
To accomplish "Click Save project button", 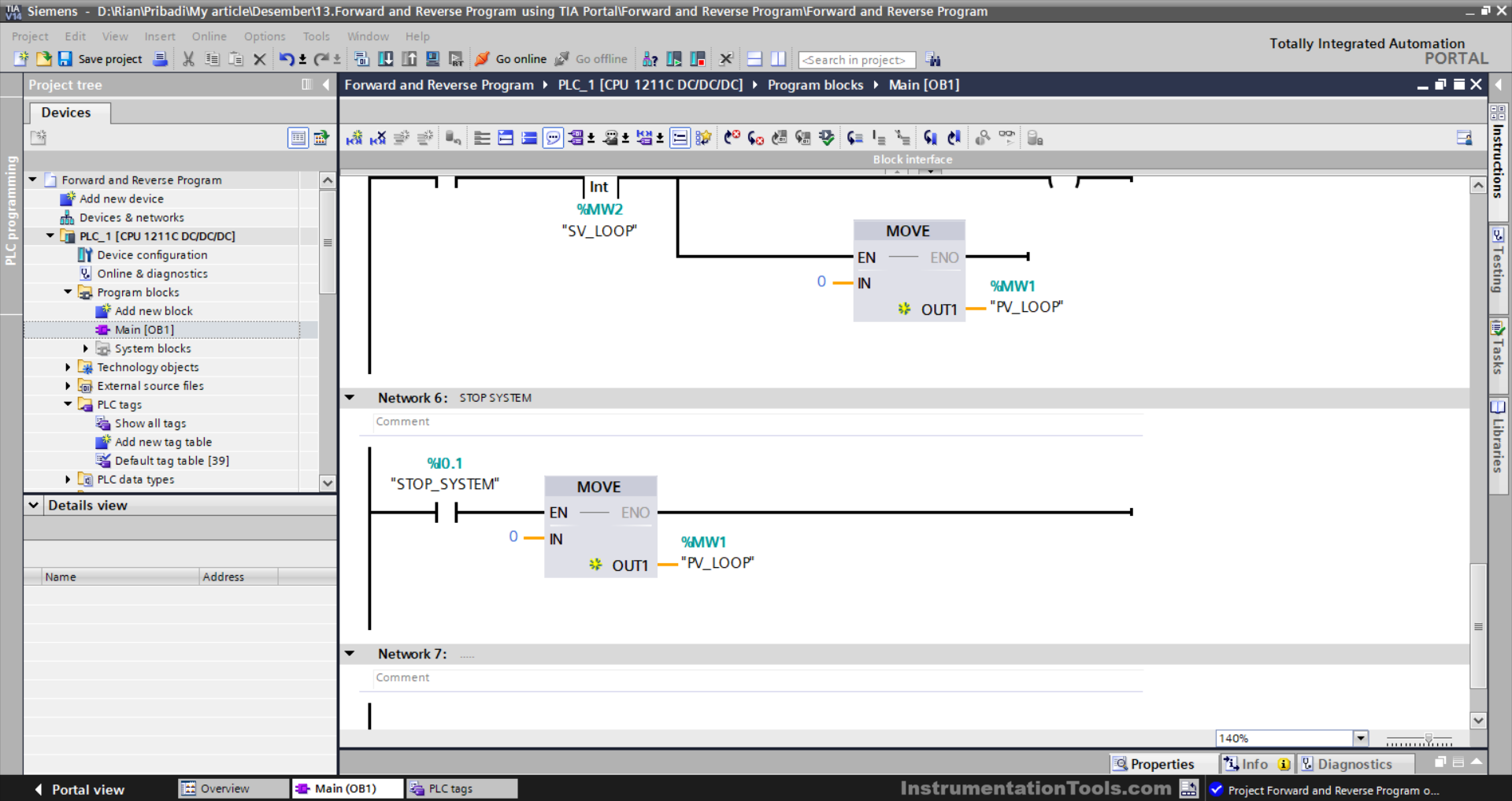I will point(101,59).
